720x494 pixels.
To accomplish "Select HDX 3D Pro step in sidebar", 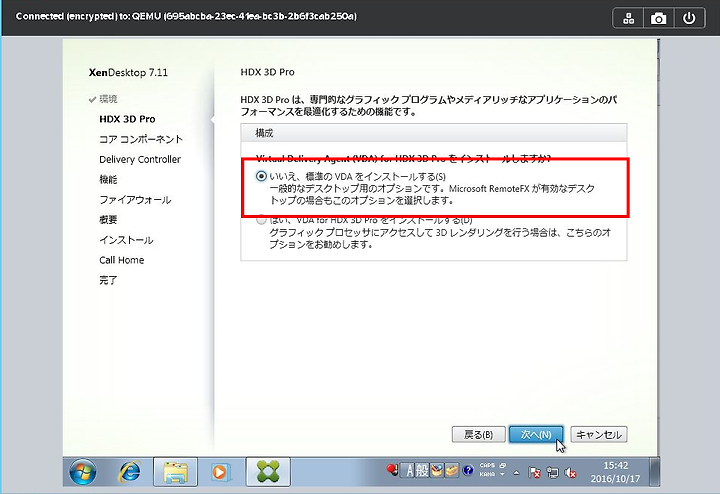I will point(127,119).
